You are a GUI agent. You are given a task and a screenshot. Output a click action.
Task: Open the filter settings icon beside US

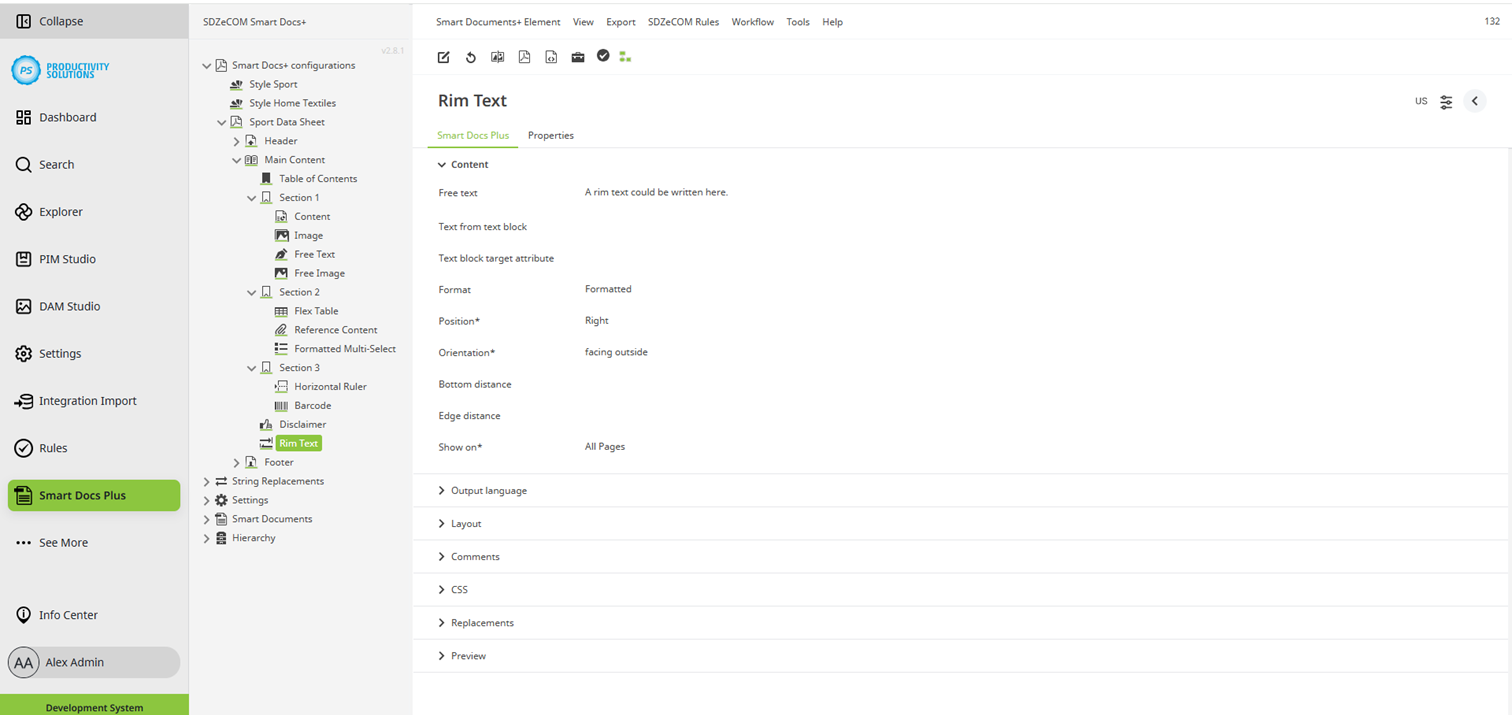1446,101
